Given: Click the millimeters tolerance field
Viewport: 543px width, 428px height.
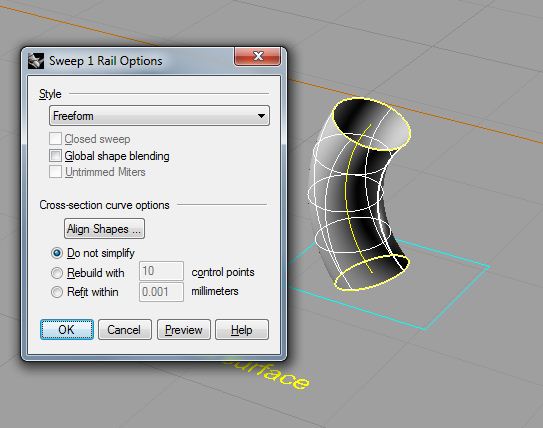Looking at the screenshot, I should (x=161, y=292).
